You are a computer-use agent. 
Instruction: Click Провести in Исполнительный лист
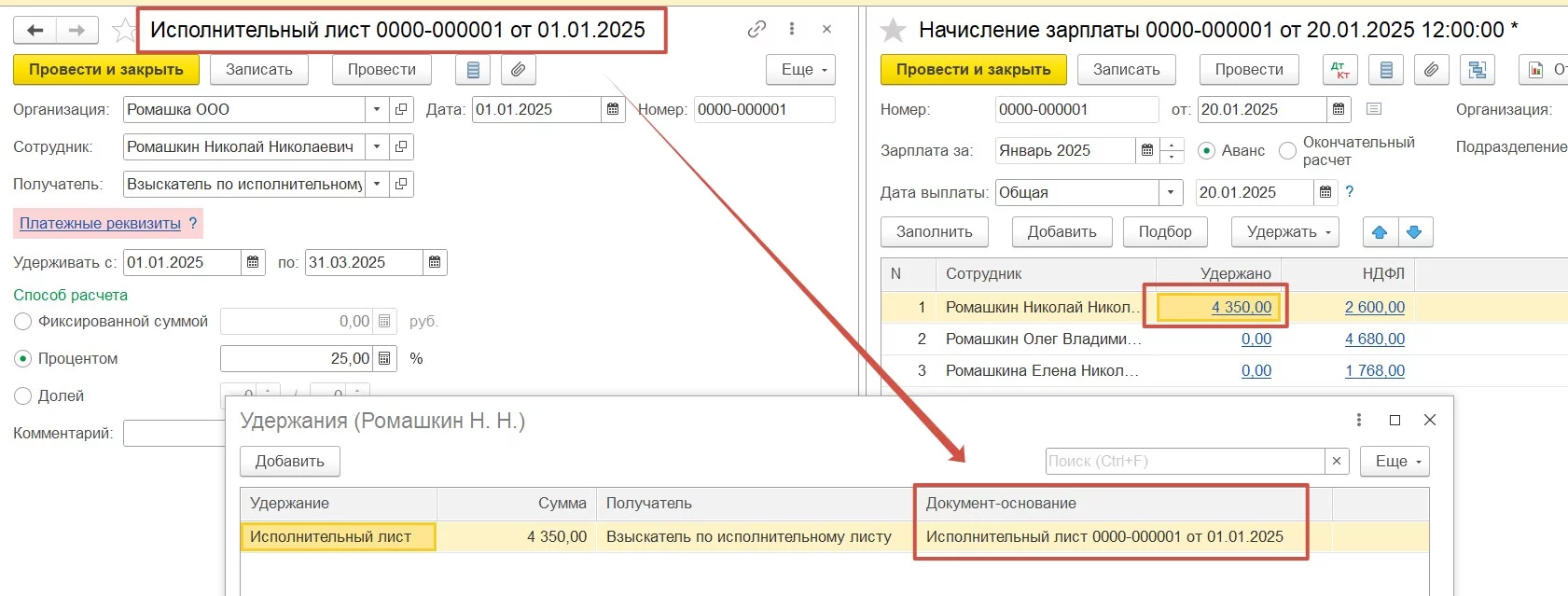click(x=382, y=70)
